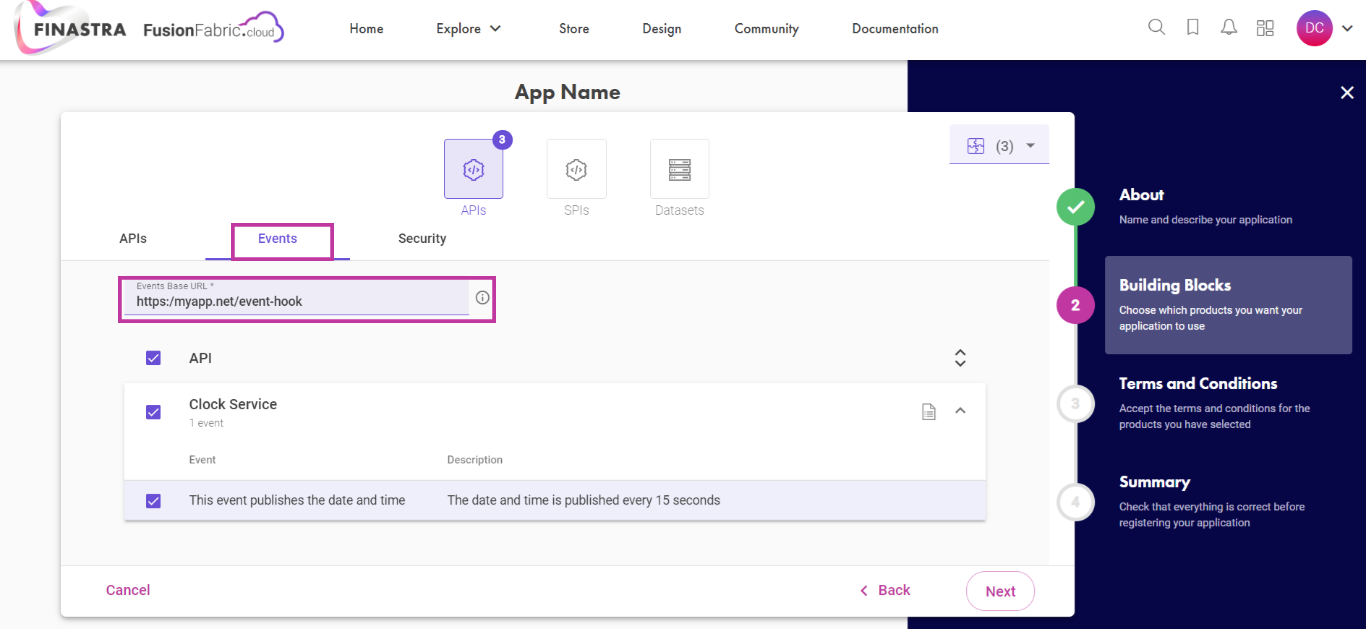Screen dimensions: 1366x629
Task: Click step 2 circle indicator
Action: coord(1075,305)
